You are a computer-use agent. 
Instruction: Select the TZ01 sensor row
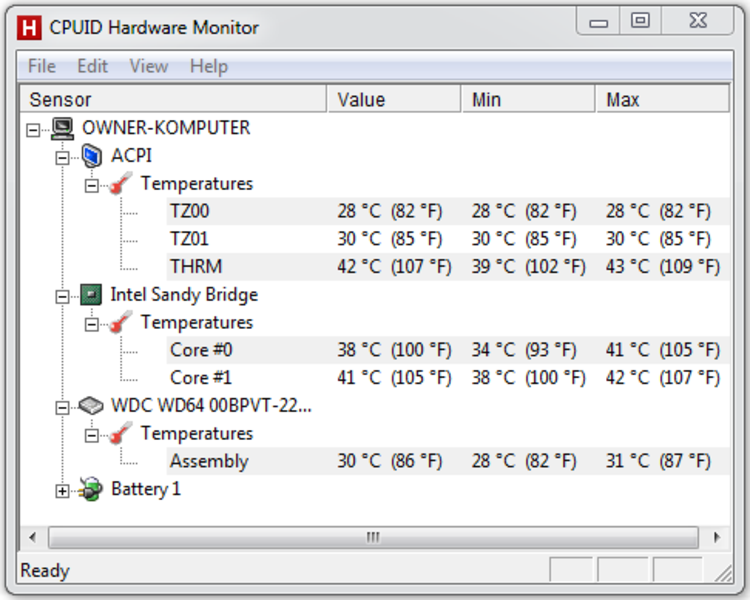[448, 239]
